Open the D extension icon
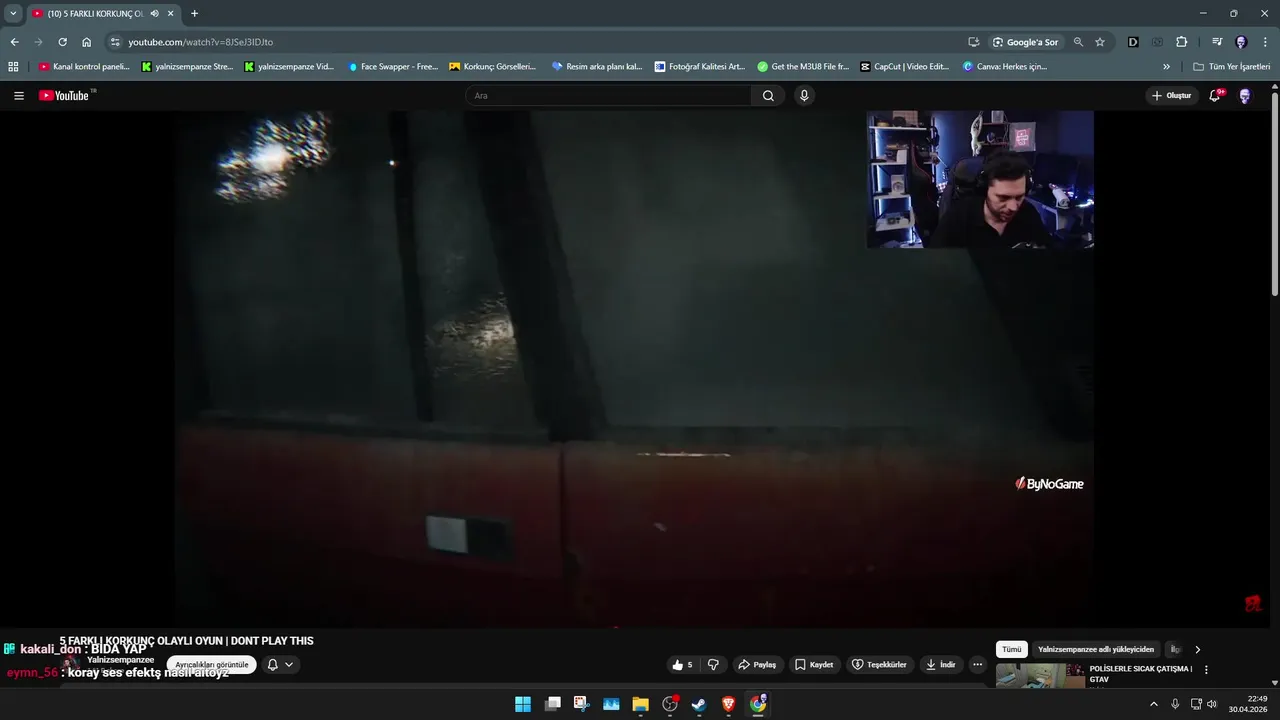The image size is (1280, 720). click(x=1133, y=42)
